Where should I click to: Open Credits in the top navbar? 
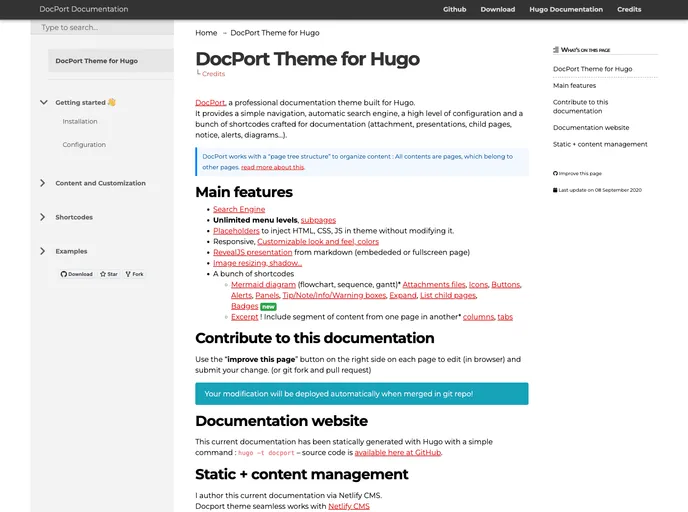[629, 9]
